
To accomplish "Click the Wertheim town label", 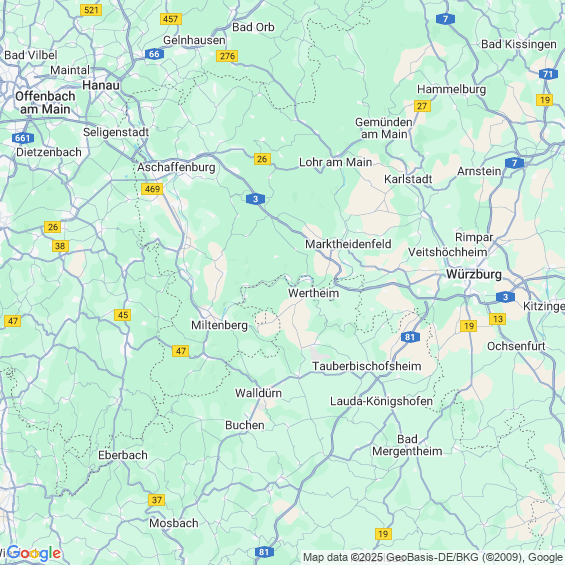I will pyautogui.click(x=313, y=293).
